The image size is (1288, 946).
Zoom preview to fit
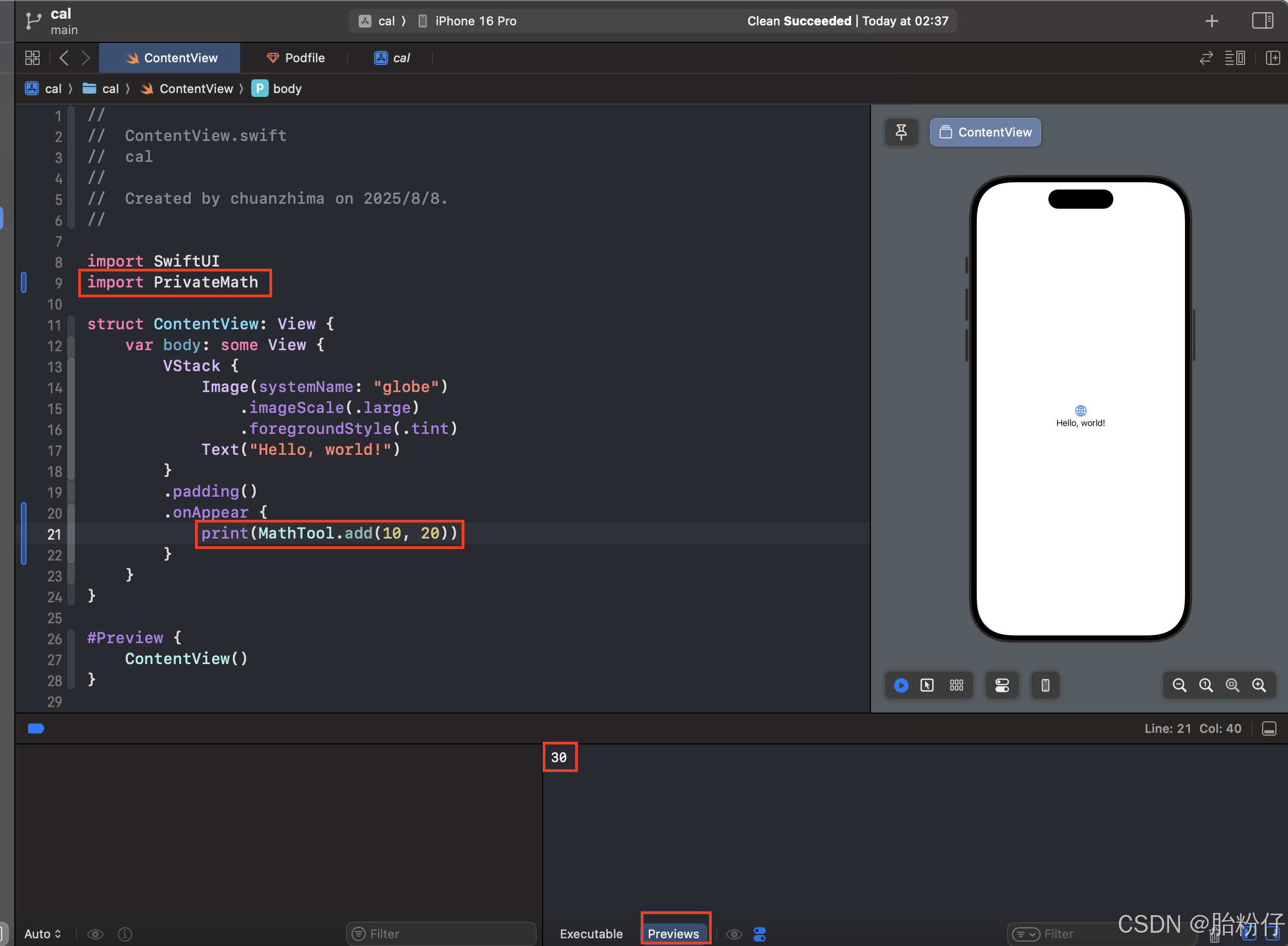1232,686
